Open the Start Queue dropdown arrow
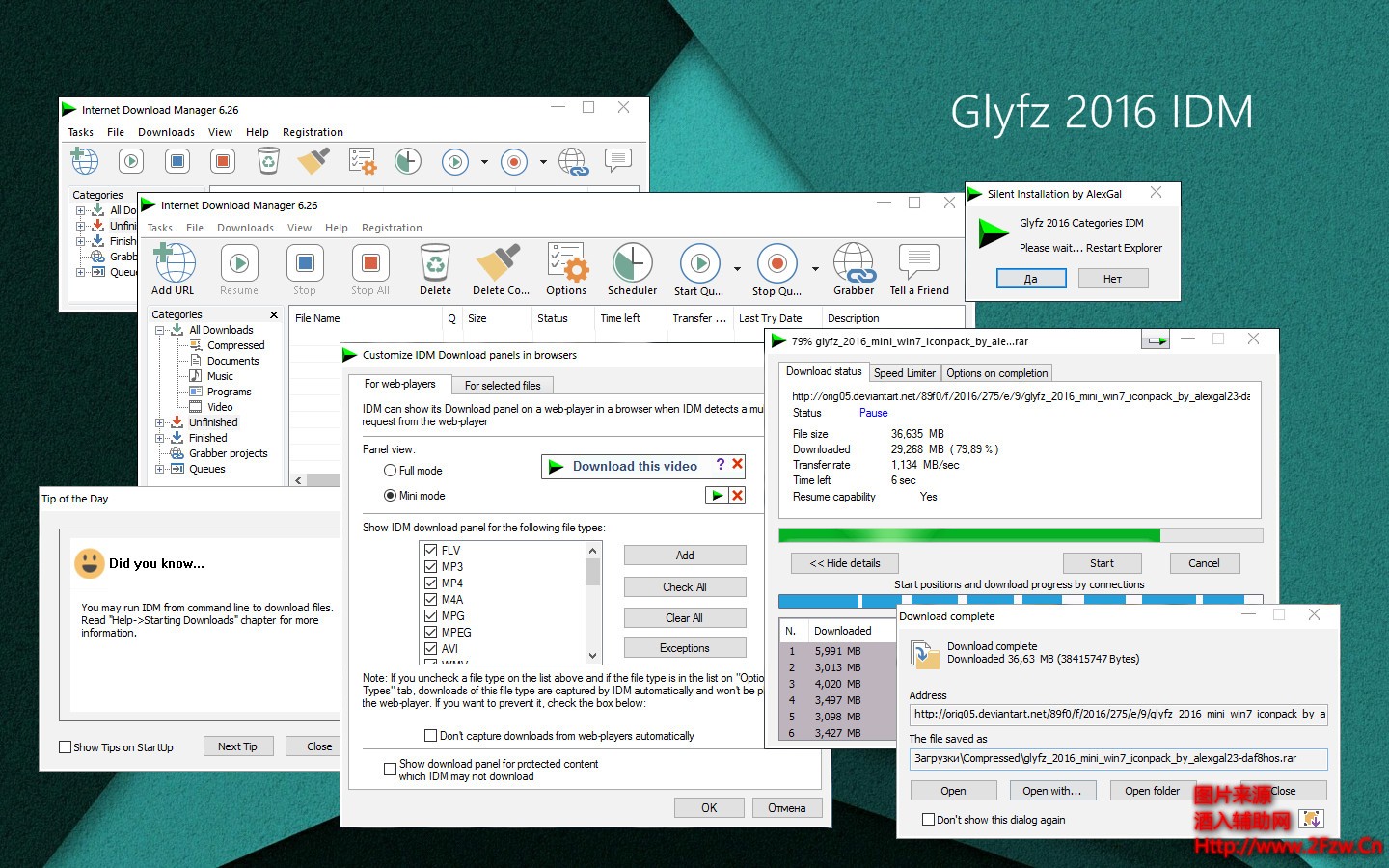The image size is (1389, 868). click(737, 269)
